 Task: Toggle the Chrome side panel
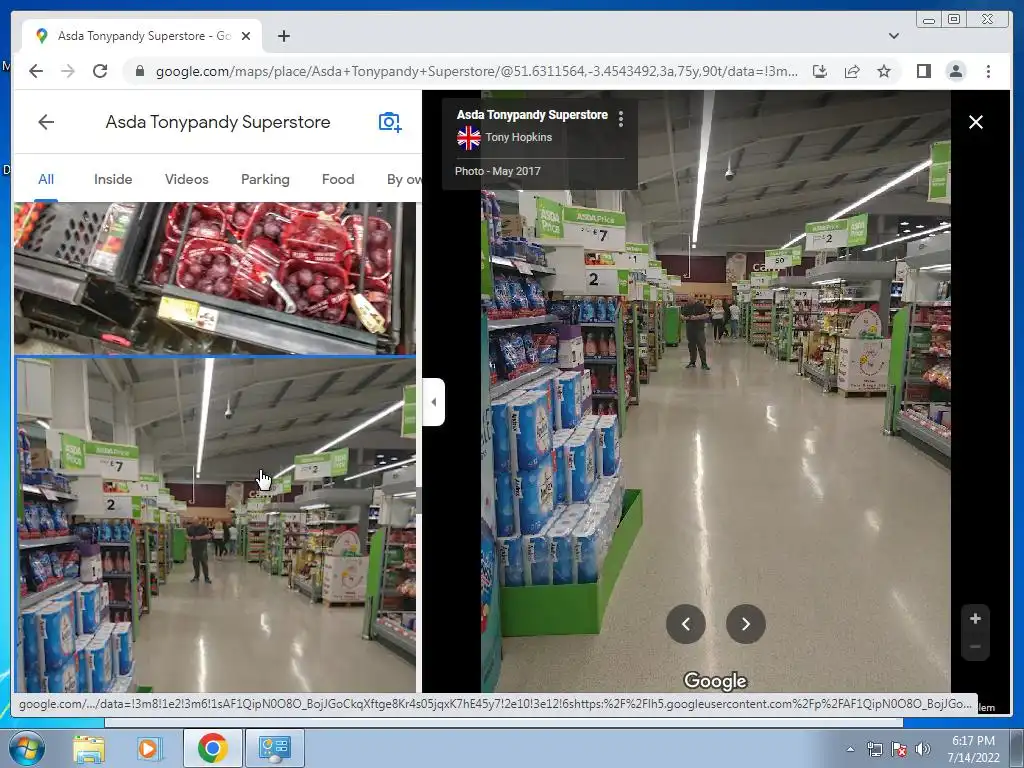click(923, 71)
